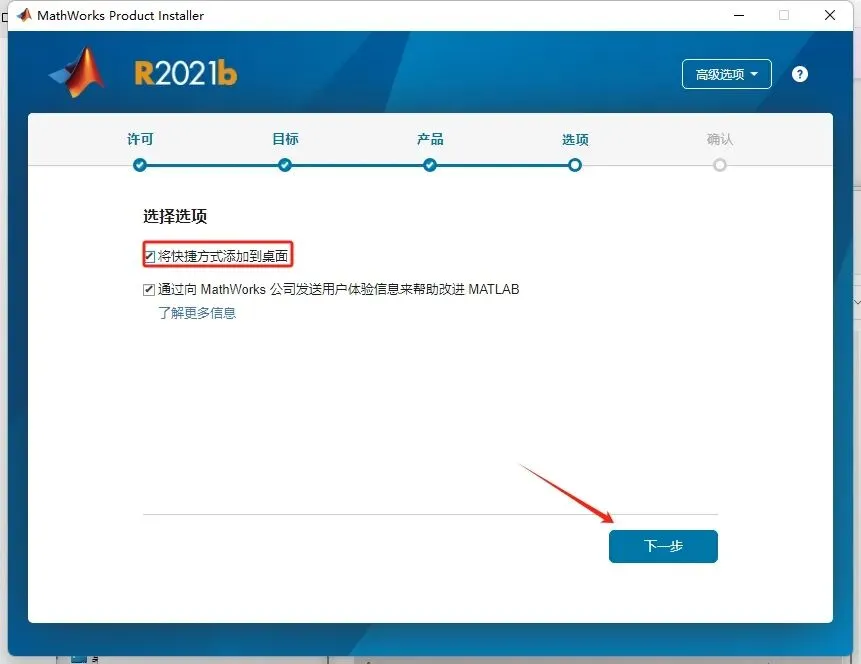861x664 pixels.
Task: Click the 选择选项 heading
Action: 175,216
